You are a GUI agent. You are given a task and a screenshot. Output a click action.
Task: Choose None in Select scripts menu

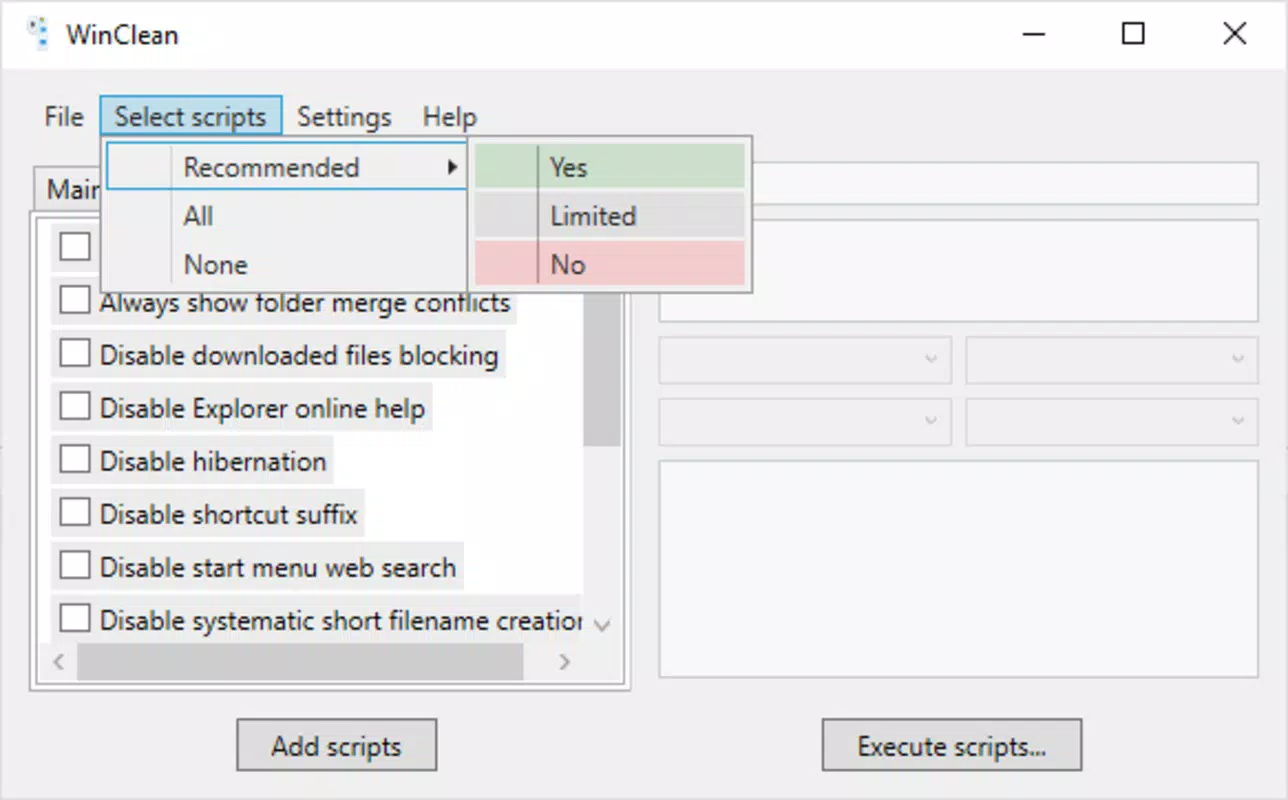[286, 265]
